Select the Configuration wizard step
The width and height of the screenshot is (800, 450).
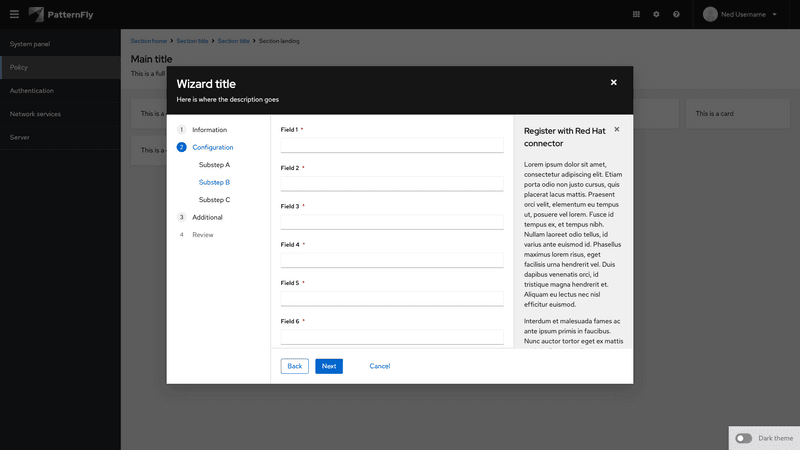pyautogui.click(x=212, y=147)
